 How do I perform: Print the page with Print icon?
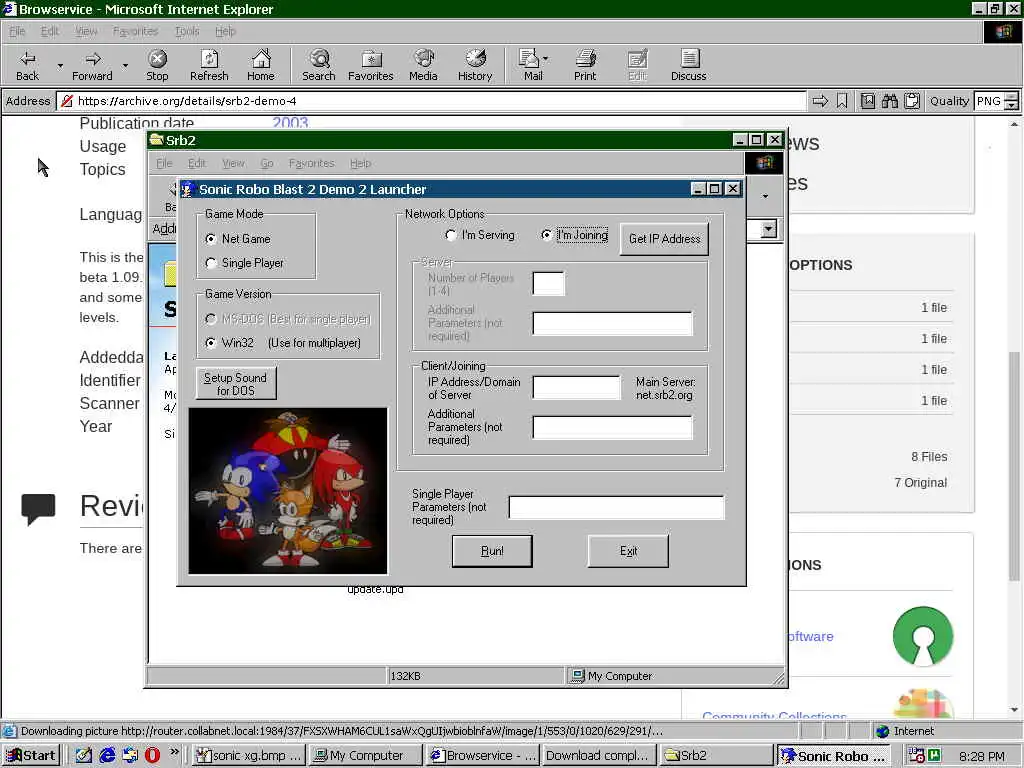pos(585,65)
